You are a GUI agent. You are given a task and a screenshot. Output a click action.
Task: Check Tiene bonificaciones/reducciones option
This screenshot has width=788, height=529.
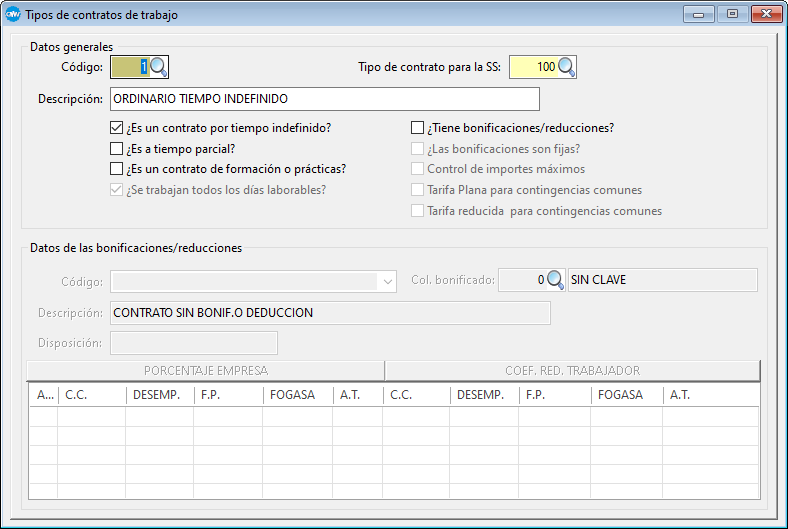[x=418, y=128]
